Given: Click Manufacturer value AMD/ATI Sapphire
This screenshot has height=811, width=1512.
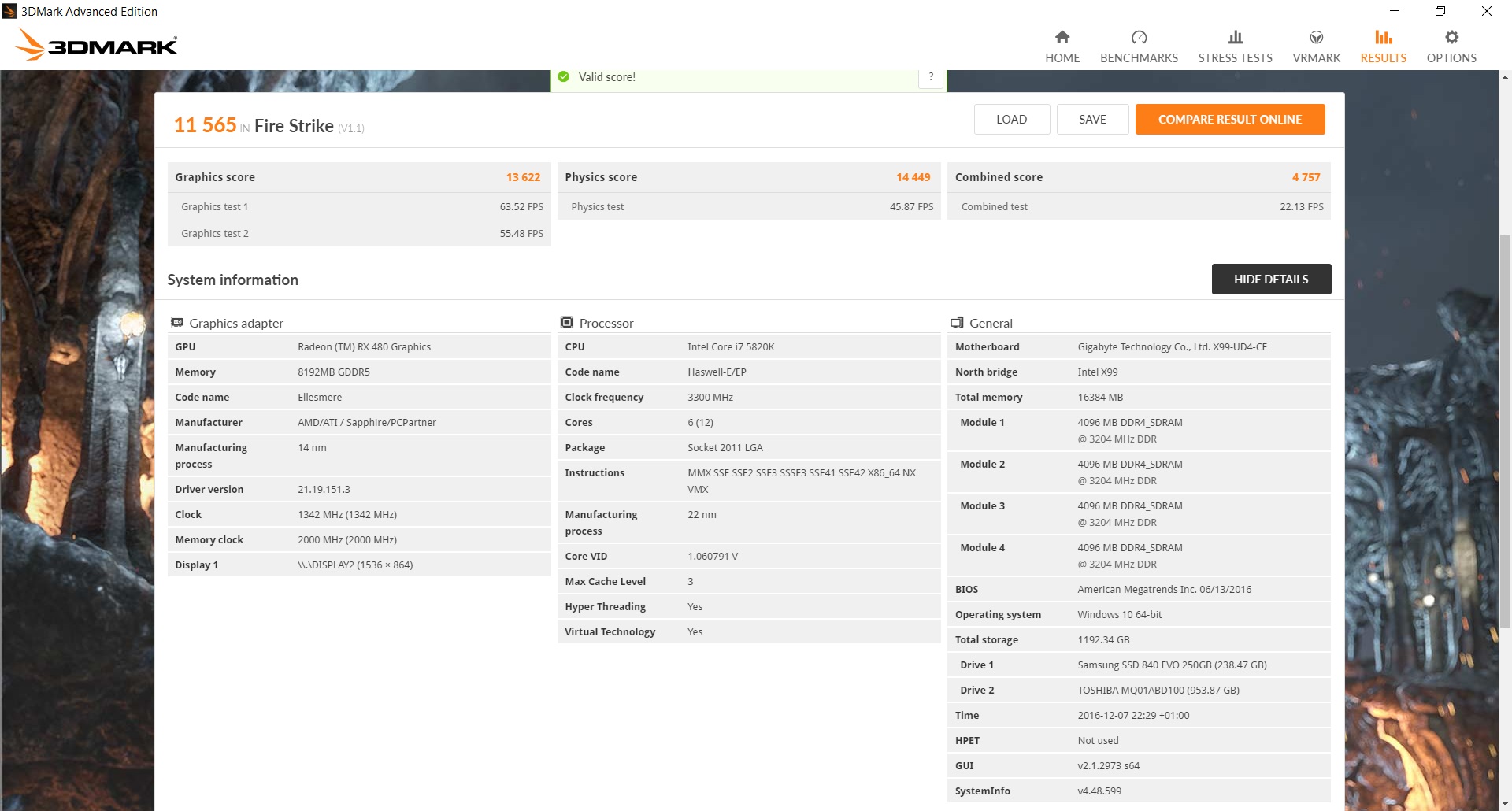Looking at the screenshot, I should 367,423.
